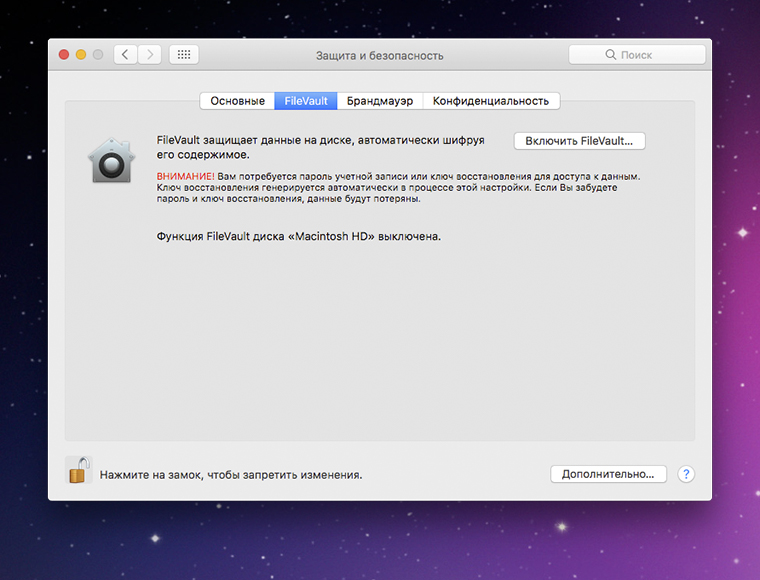Click the window title Защита и безопасность
This screenshot has width=760, height=580.
[380, 56]
